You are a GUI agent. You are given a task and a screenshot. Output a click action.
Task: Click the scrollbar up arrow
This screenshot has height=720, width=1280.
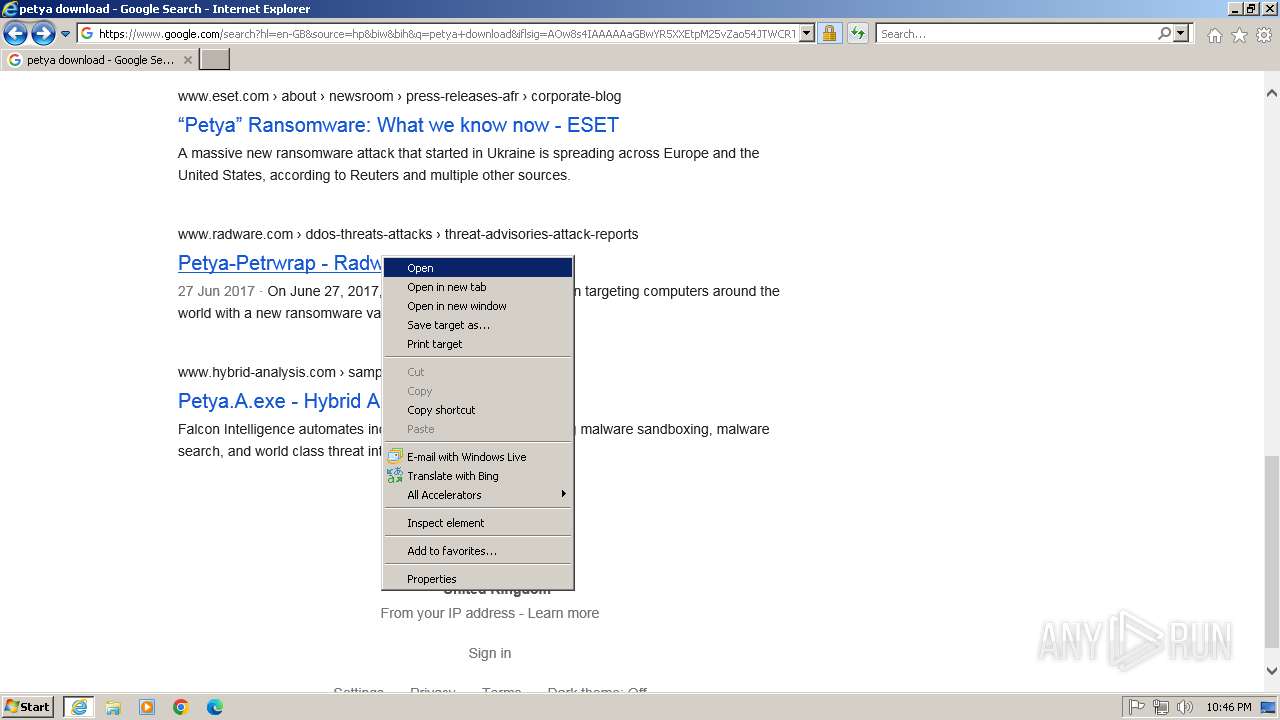1271,93
